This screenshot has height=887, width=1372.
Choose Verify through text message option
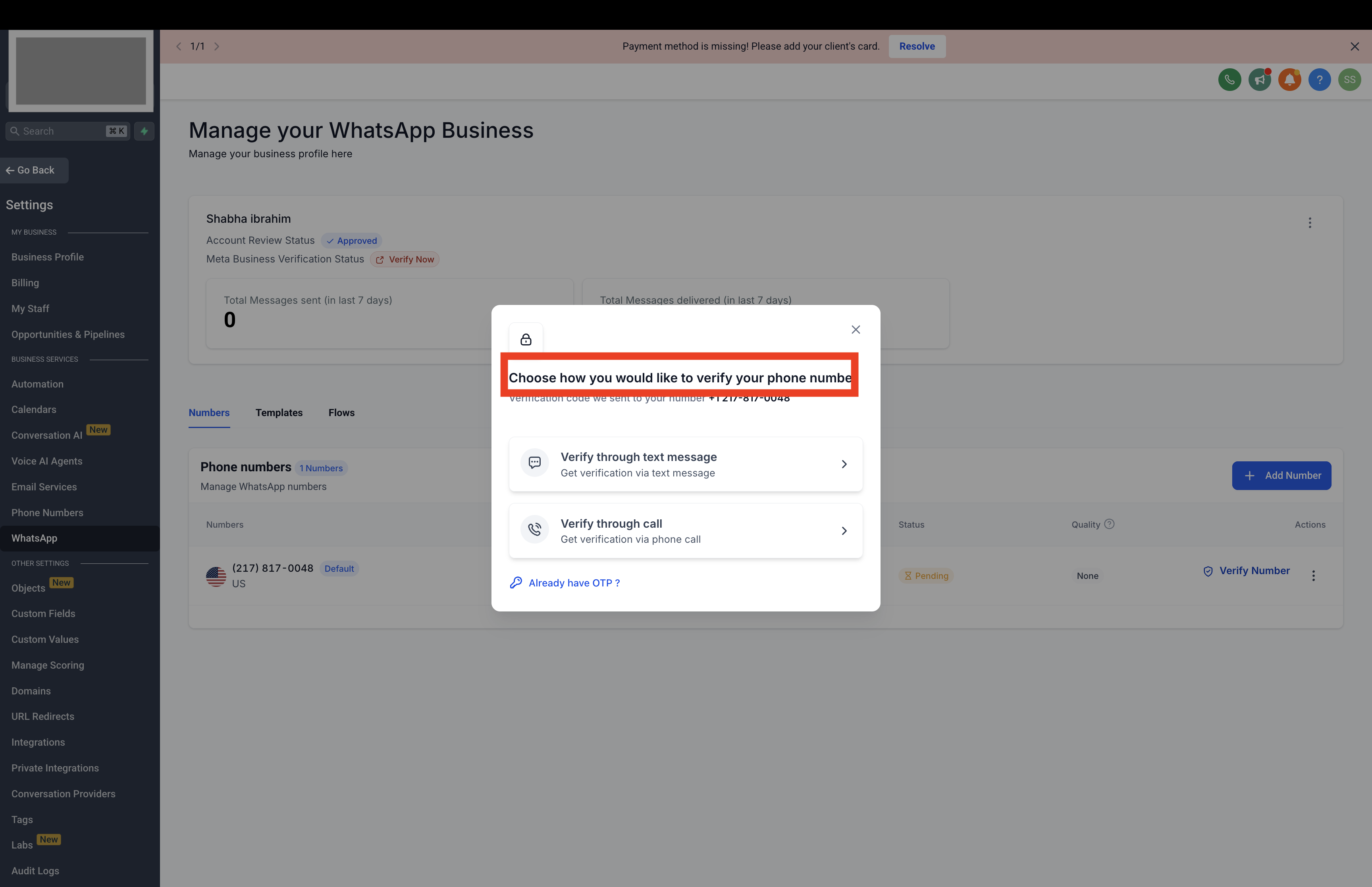pyautogui.click(x=685, y=464)
